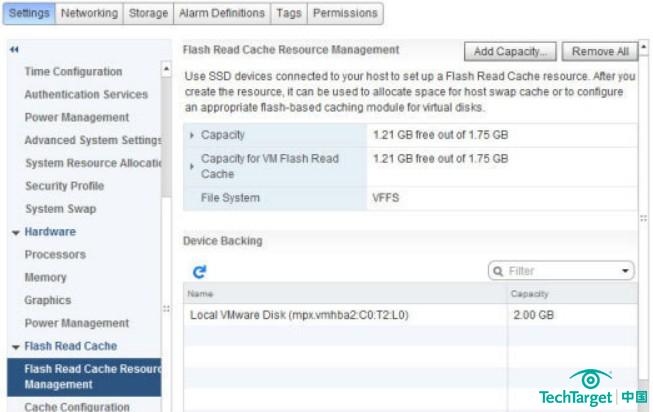Expand the Capacity row

point(192,135)
